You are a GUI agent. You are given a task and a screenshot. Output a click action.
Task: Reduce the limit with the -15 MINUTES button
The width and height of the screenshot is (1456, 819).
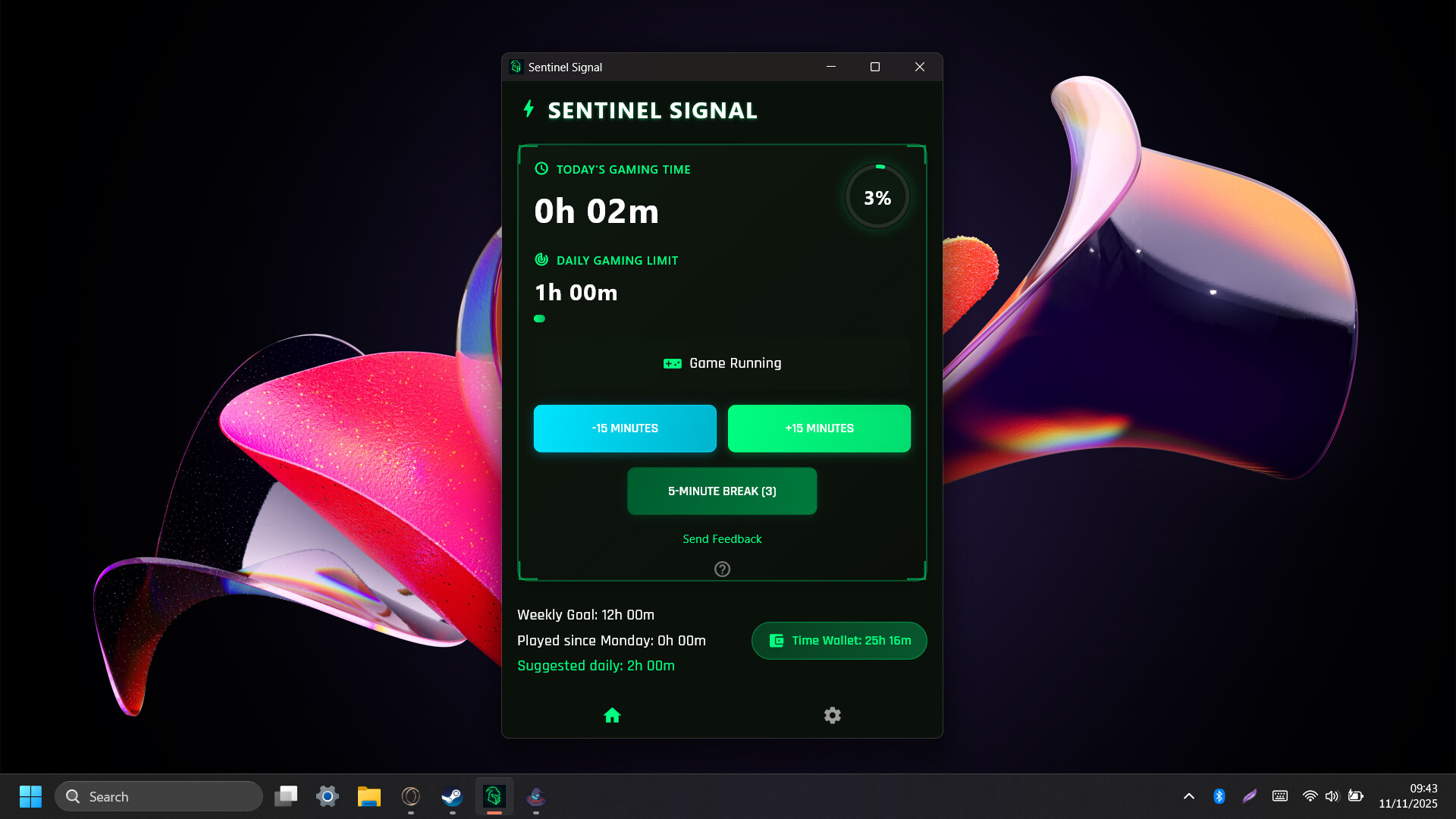click(x=624, y=428)
